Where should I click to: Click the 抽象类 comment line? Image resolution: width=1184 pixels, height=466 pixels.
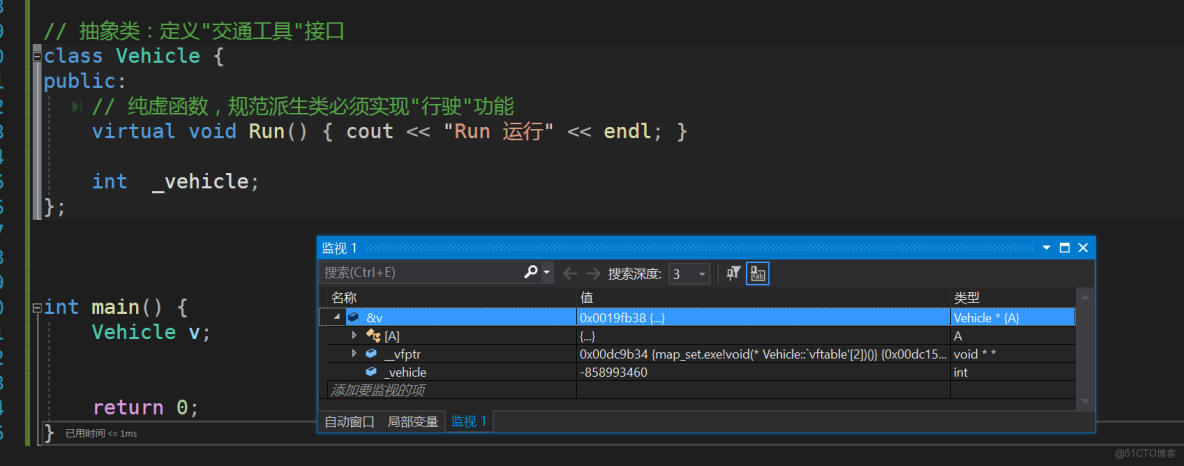193,32
